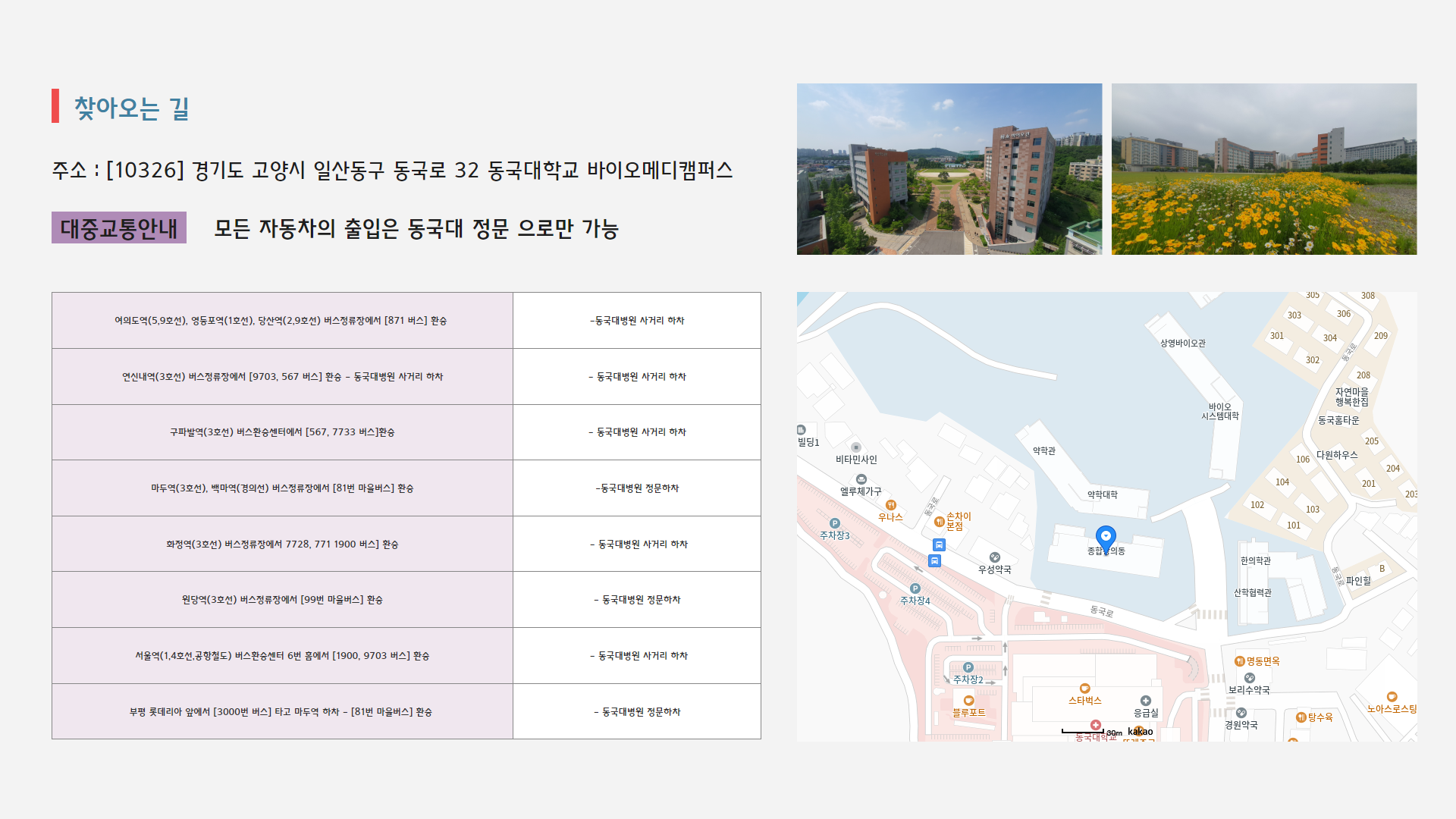
Task: Click the 손차이 본점 restaurant icon
Action: (939, 522)
